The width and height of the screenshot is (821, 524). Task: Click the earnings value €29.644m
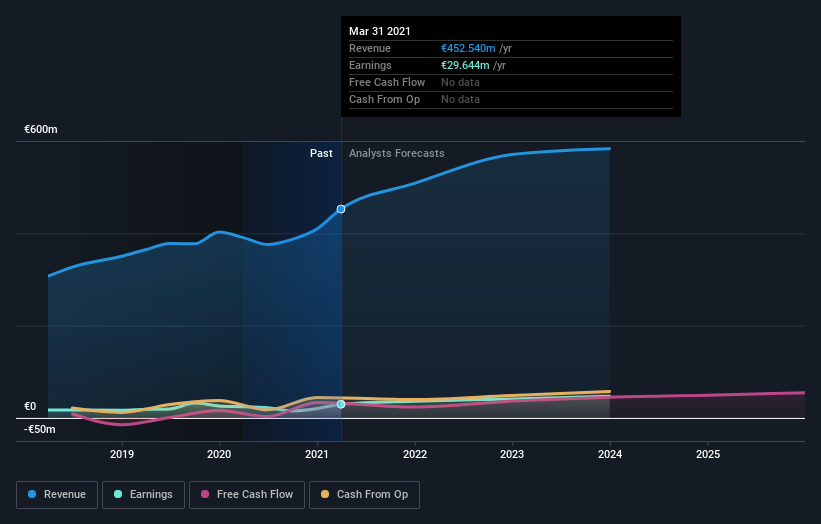point(465,65)
